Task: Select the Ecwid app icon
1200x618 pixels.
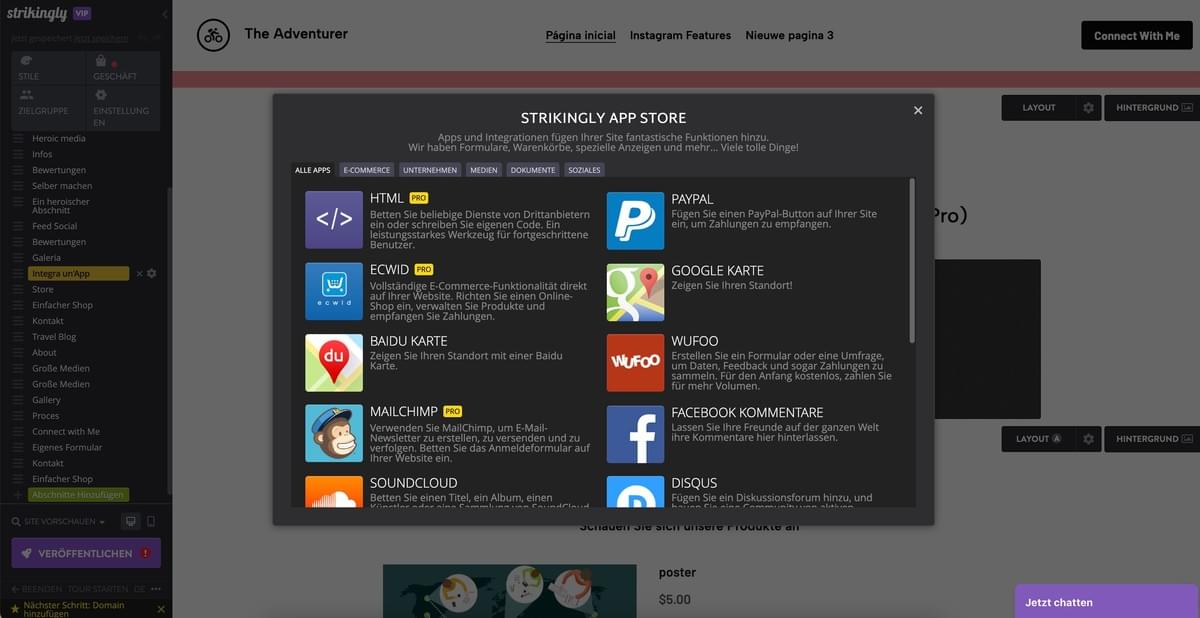Action: [x=334, y=291]
